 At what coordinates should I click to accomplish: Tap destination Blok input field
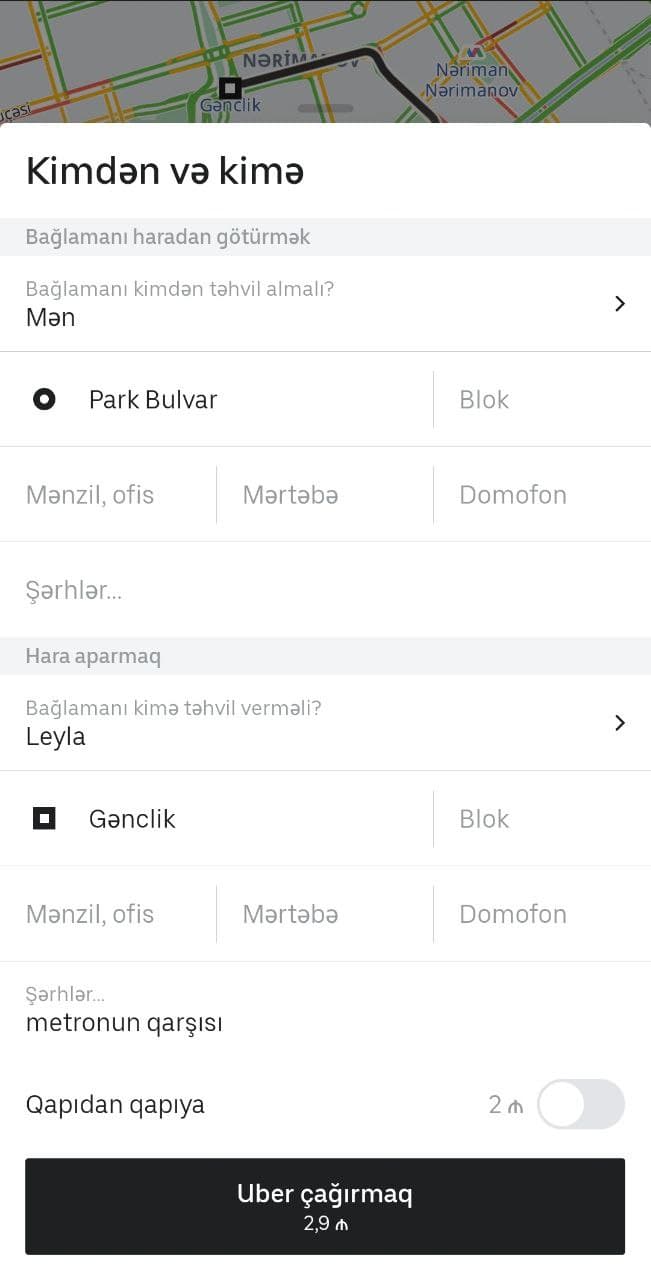click(x=540, y=819)
